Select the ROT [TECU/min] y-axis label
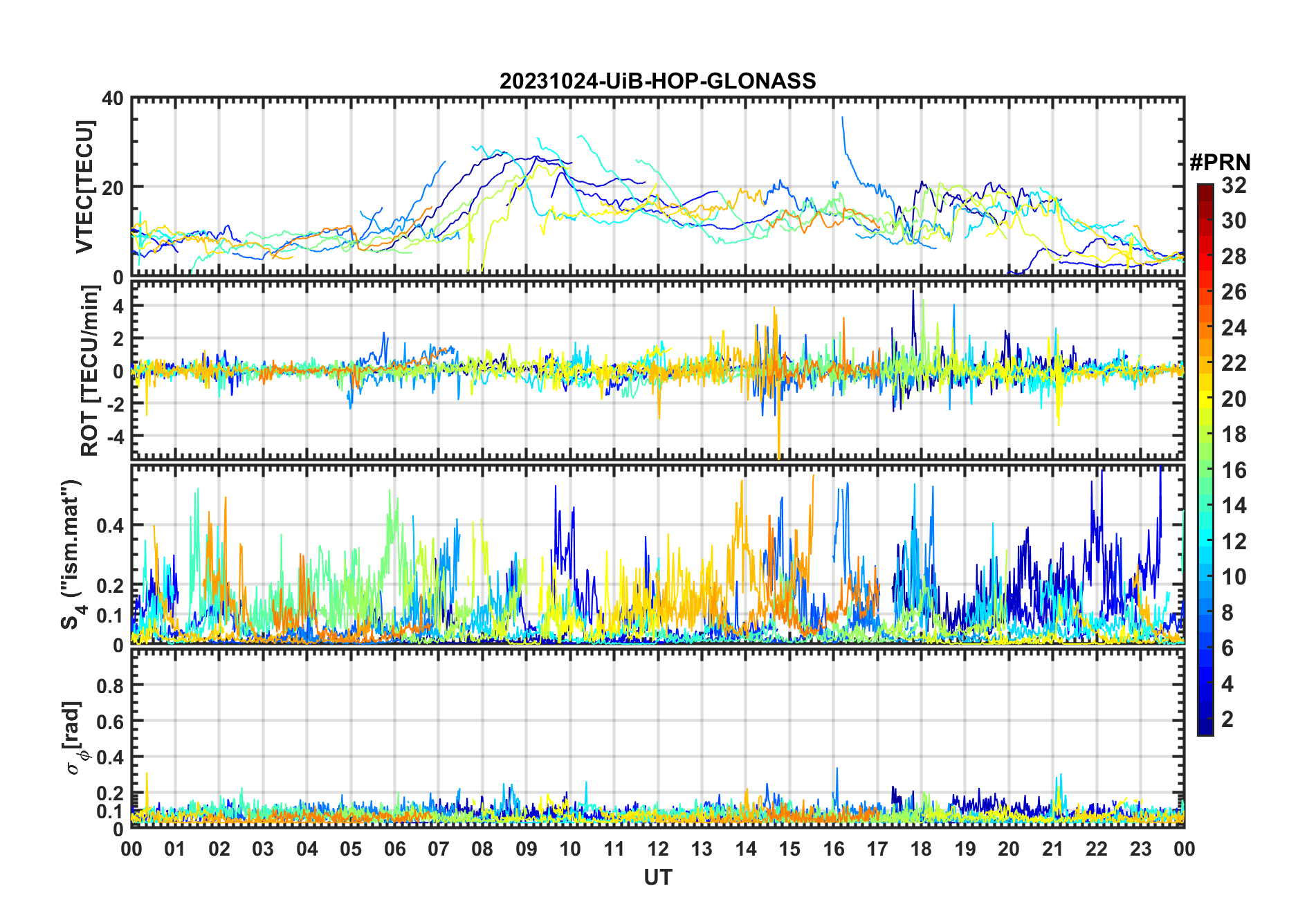Screen dimensions: 1316x920 click(x=89, y=370)
